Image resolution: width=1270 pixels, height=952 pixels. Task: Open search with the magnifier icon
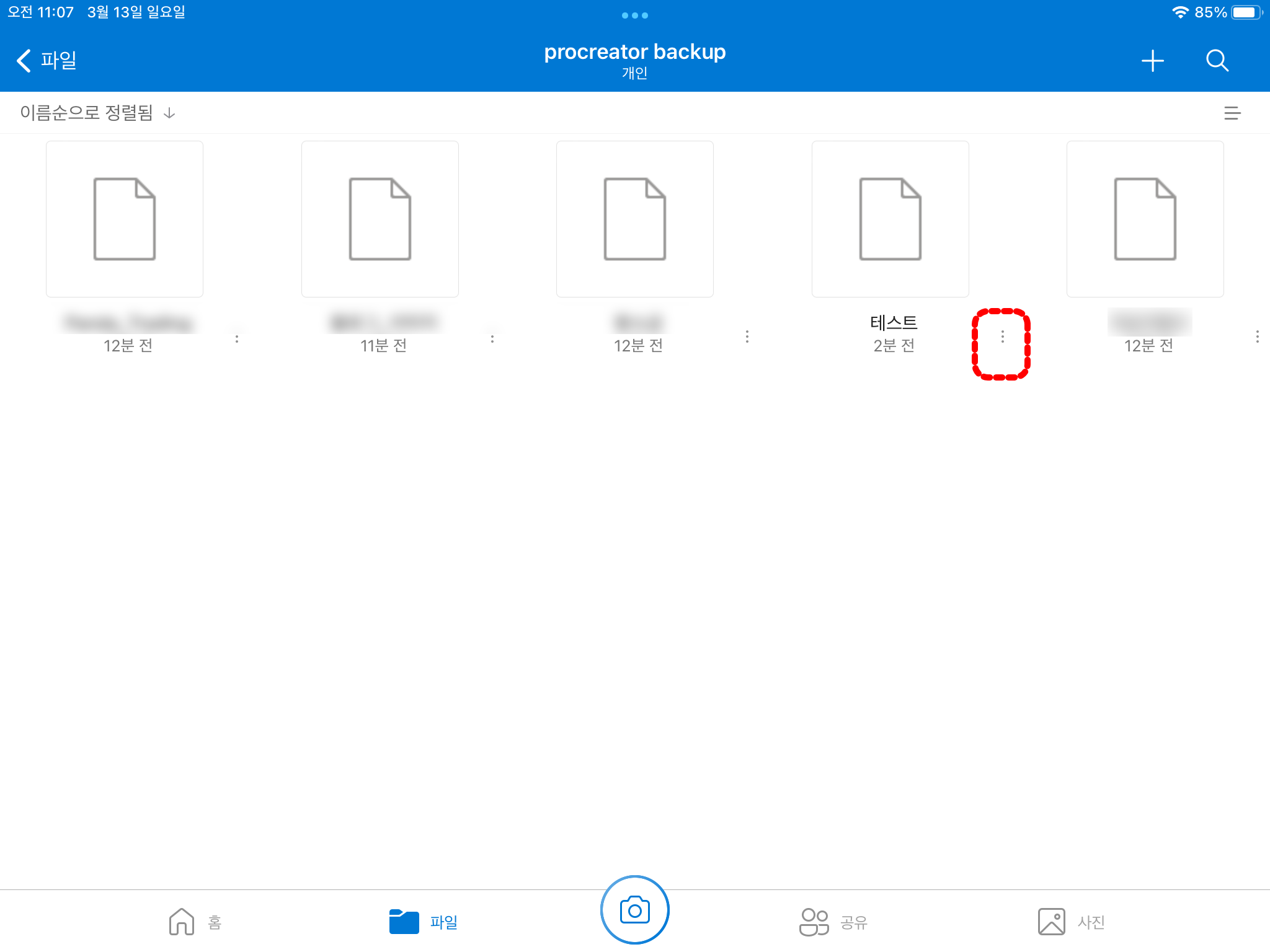tap(1217, 61)
